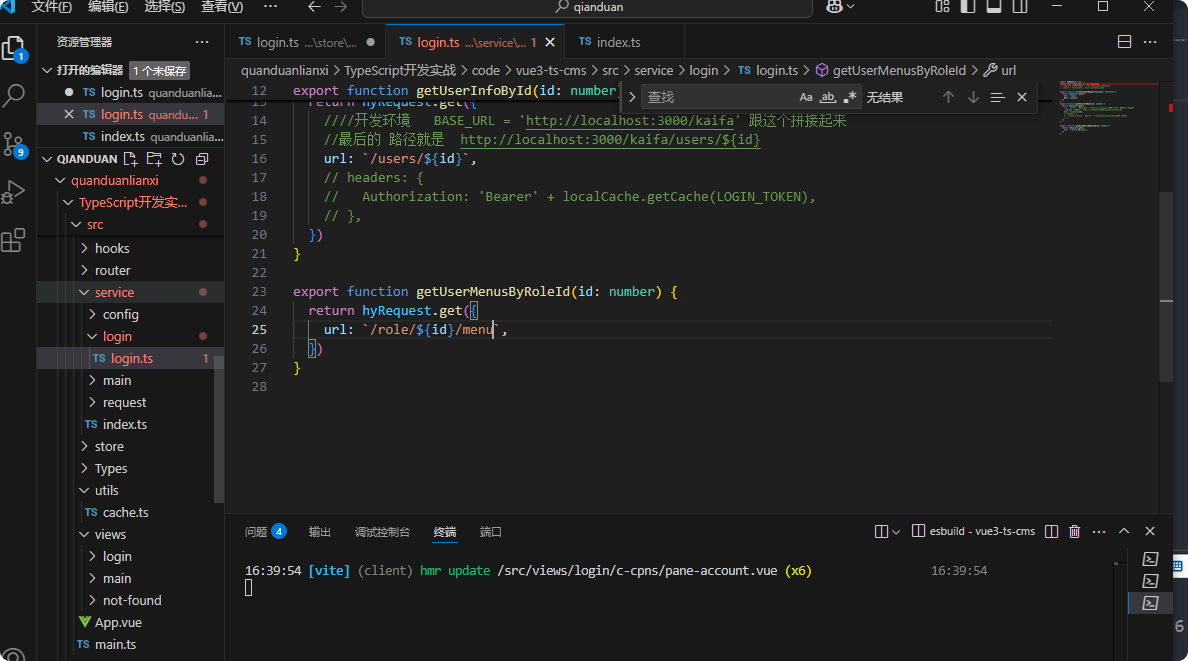
Task: Open the Source Control view
Action: pyautogui.click(x=14, y=143)
